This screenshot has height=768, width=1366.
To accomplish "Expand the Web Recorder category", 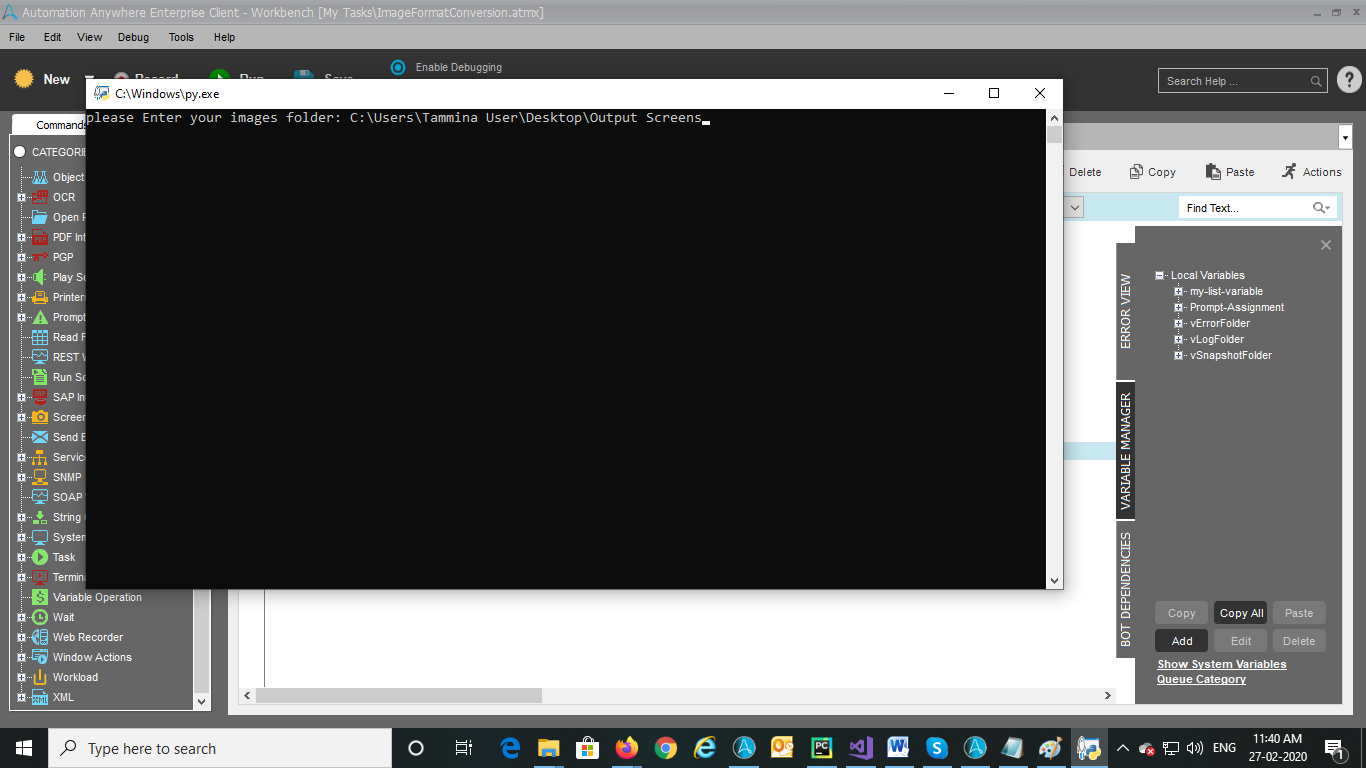I will point(21,637).
